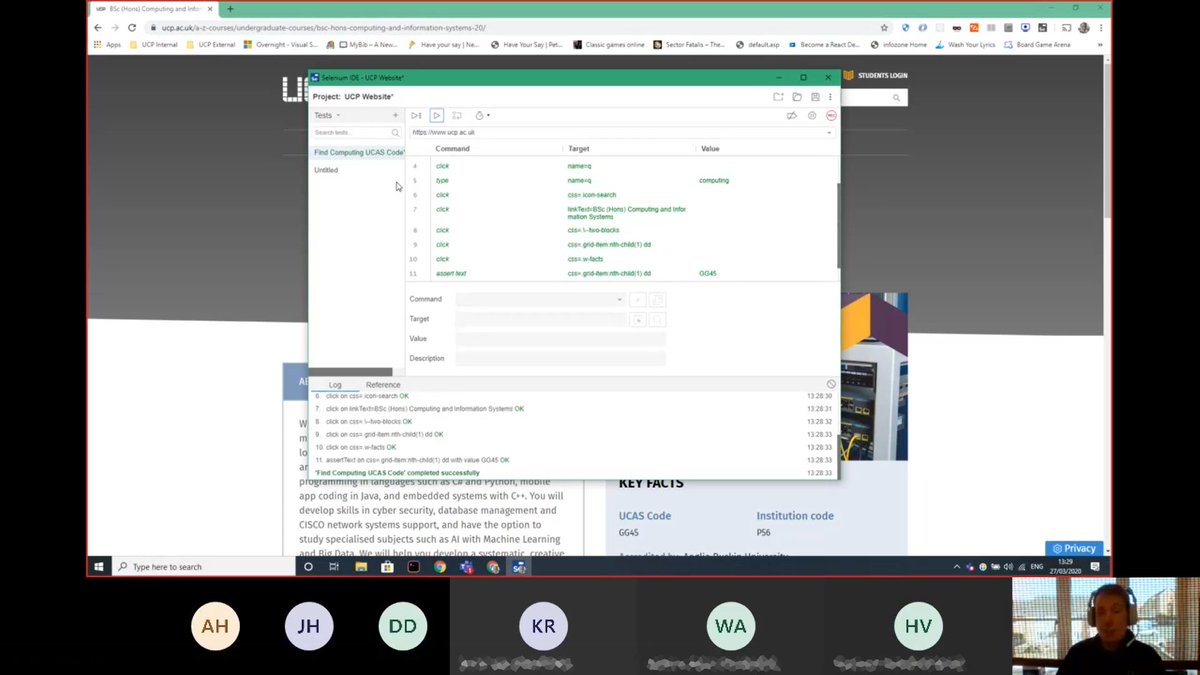Click the 'completed successfully' log line

[397, 473]
